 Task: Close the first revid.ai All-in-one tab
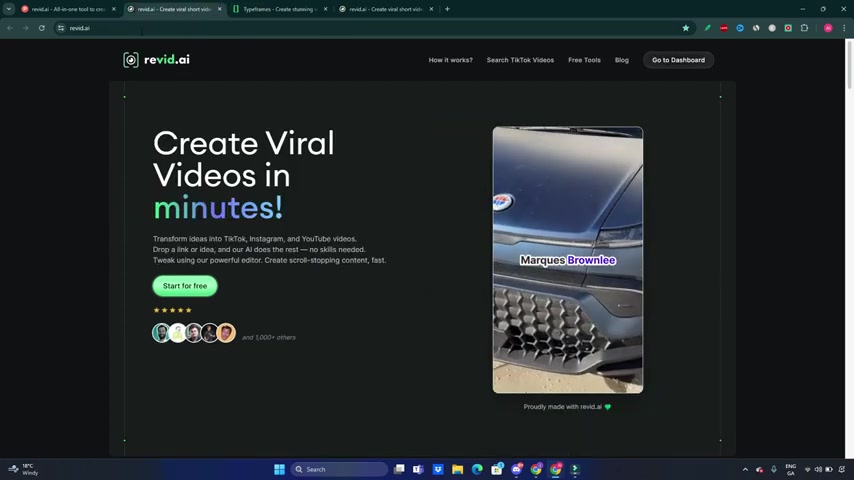113,9
